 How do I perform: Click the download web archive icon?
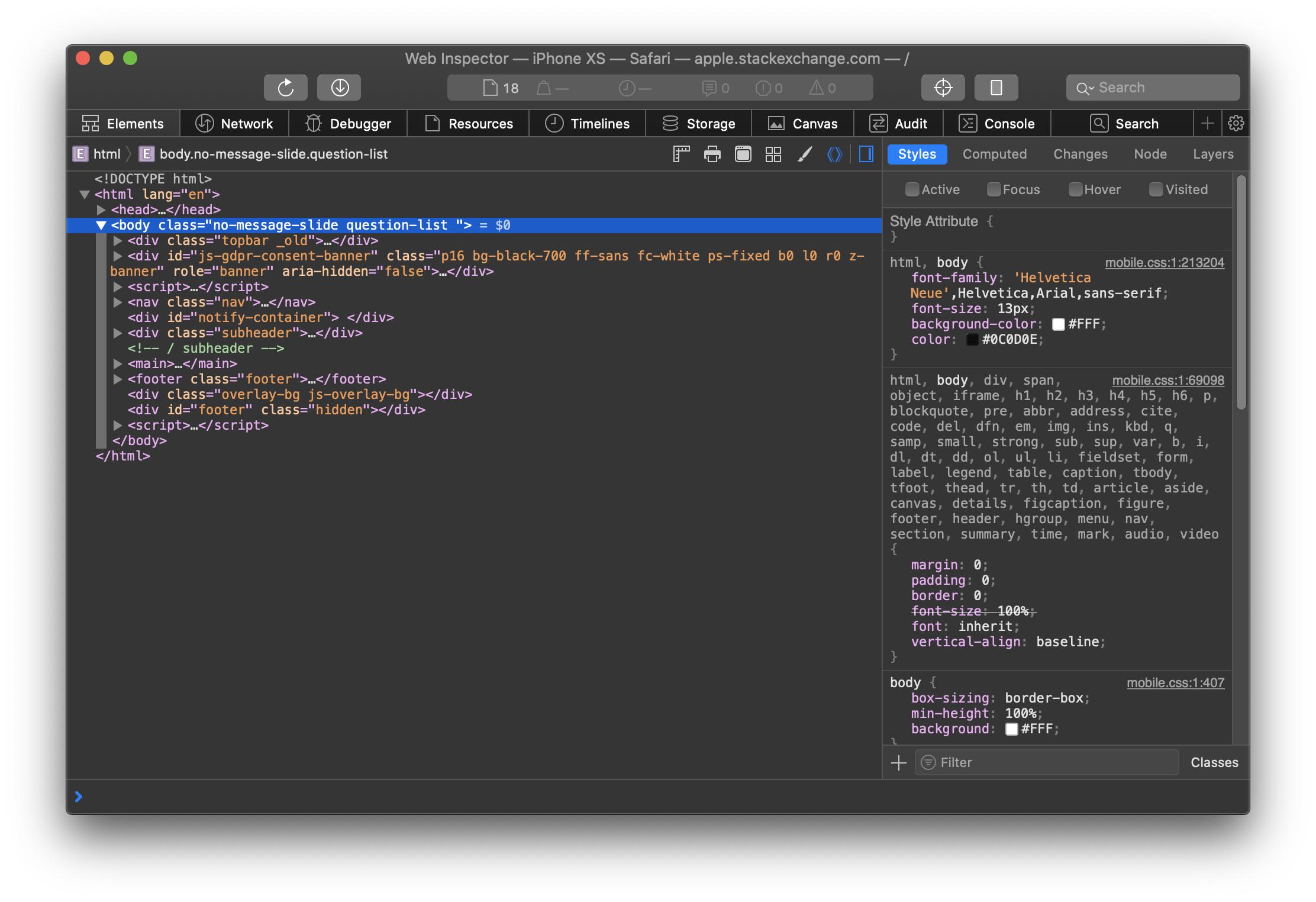tap(339, 87)
